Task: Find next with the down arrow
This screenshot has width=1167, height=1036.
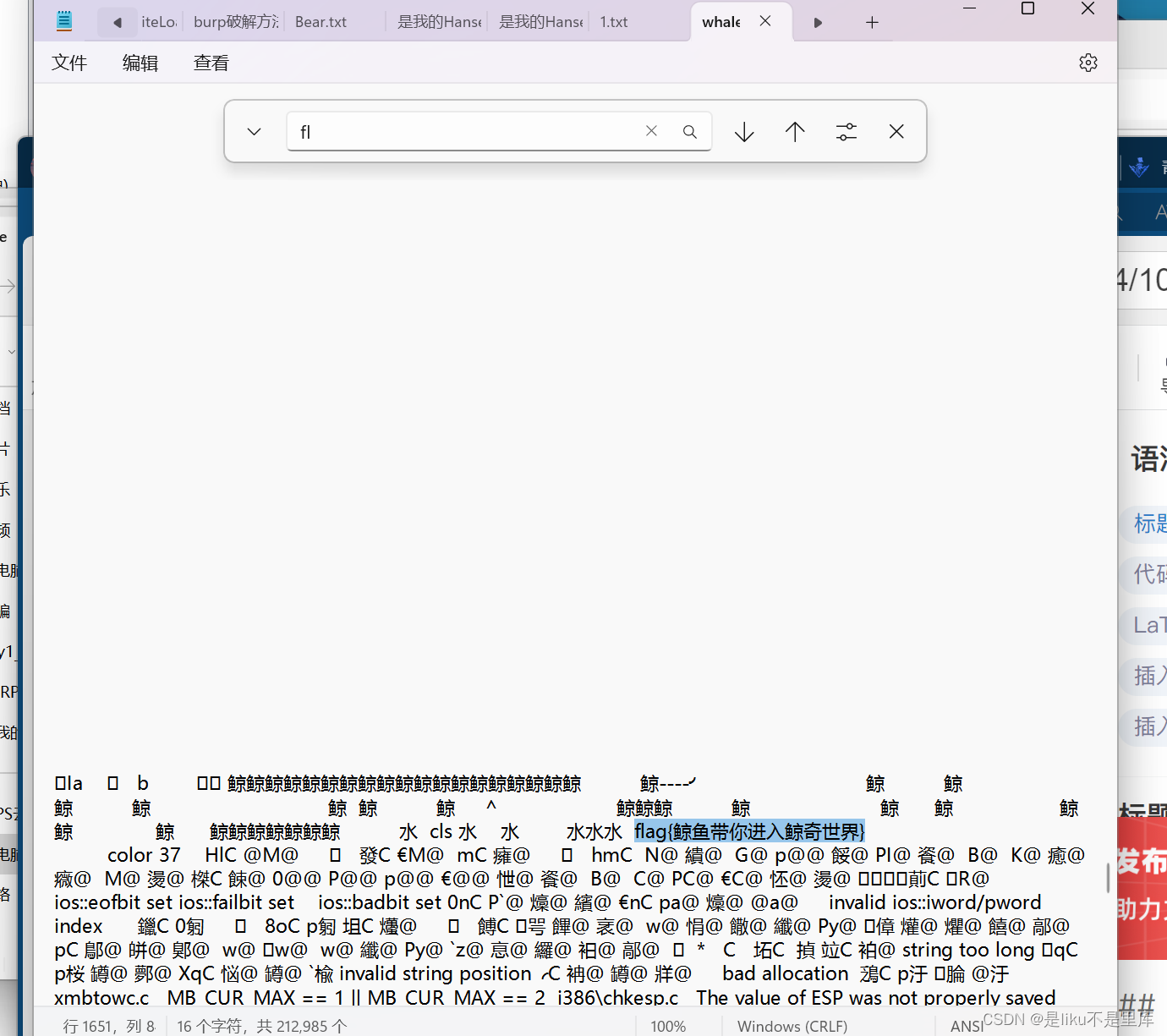Action: coord(744,132)
